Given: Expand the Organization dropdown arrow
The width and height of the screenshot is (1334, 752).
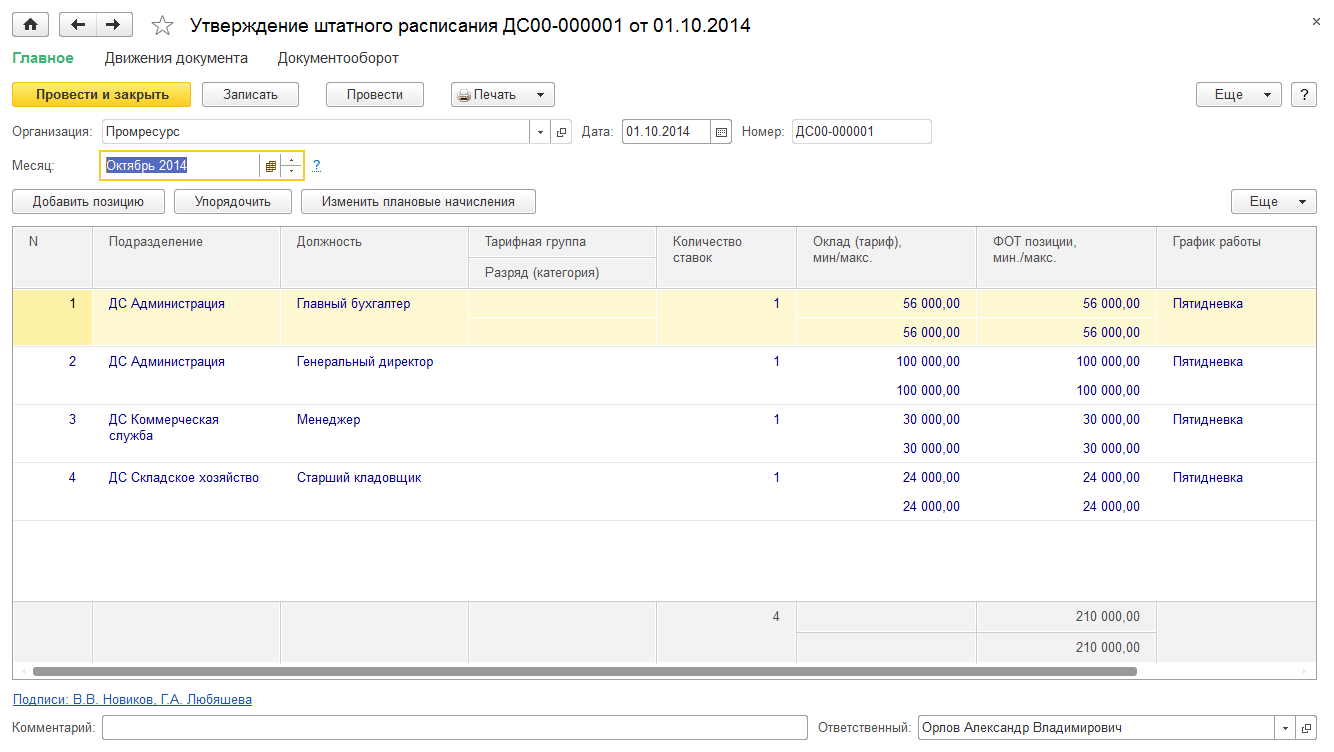Looking at the screenshot, I should pyautogui.click(x=540, y=132).
